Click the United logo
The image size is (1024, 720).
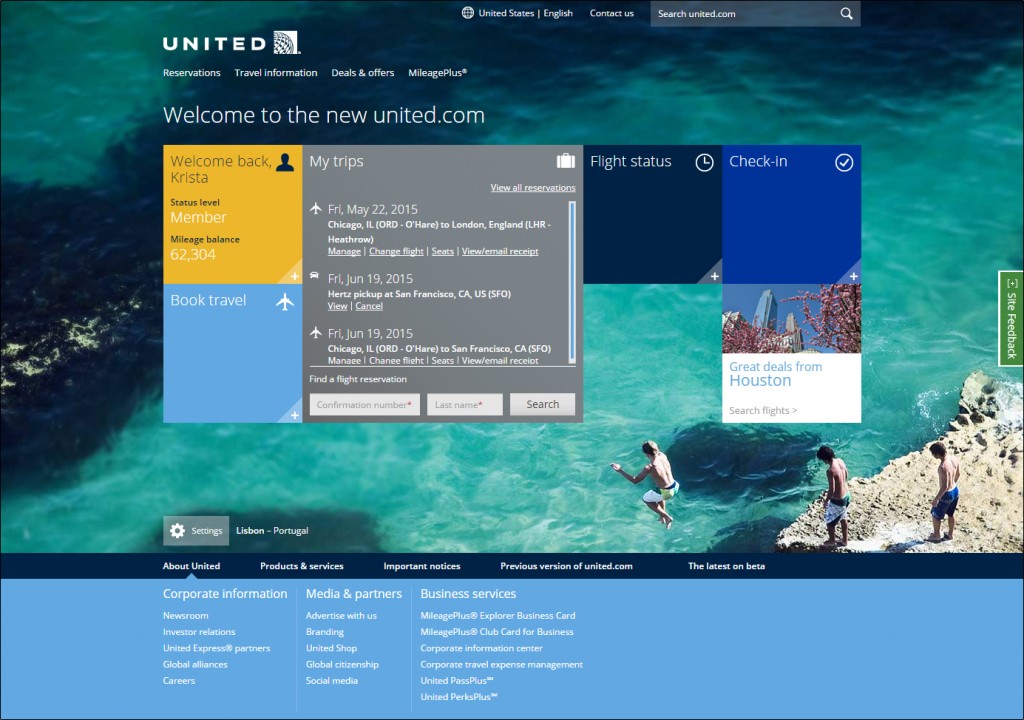coord(231,43)
